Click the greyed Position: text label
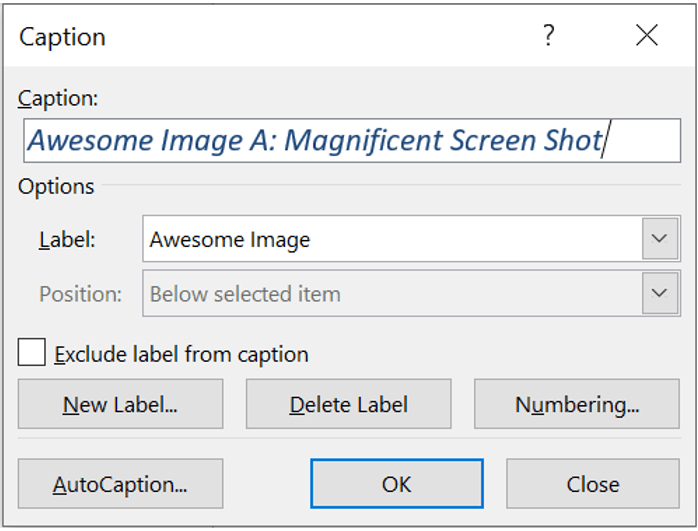Viewport: 698px width, 531px height. coord(80,294)
